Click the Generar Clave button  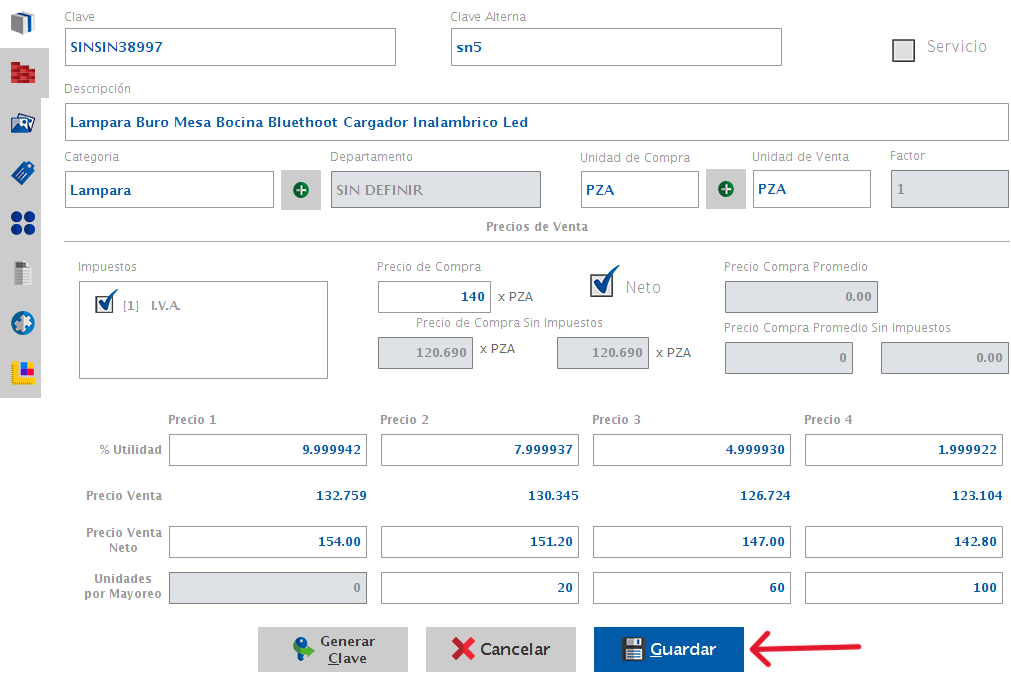333,649
